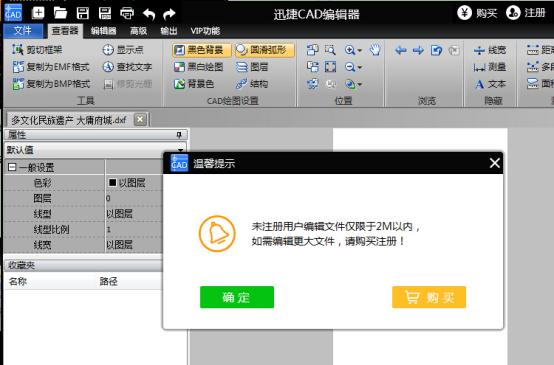The width and height of the screenshot is (554, 365).
Task: Click the rotate view icon in 浏览 group
Action: click(x=436, y=50)
